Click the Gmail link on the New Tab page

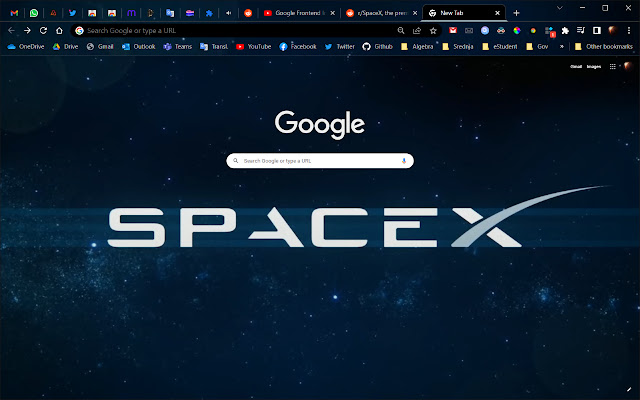(x=576, y=67)
